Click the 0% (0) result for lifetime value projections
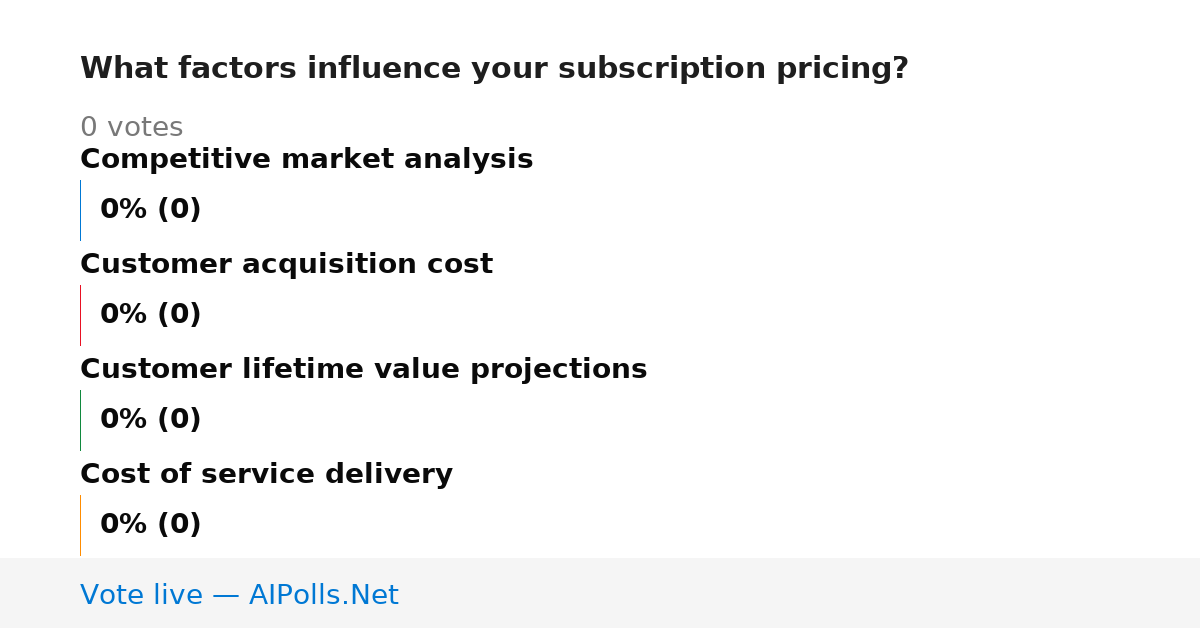 pyautogui.click(x=151, y=420)
